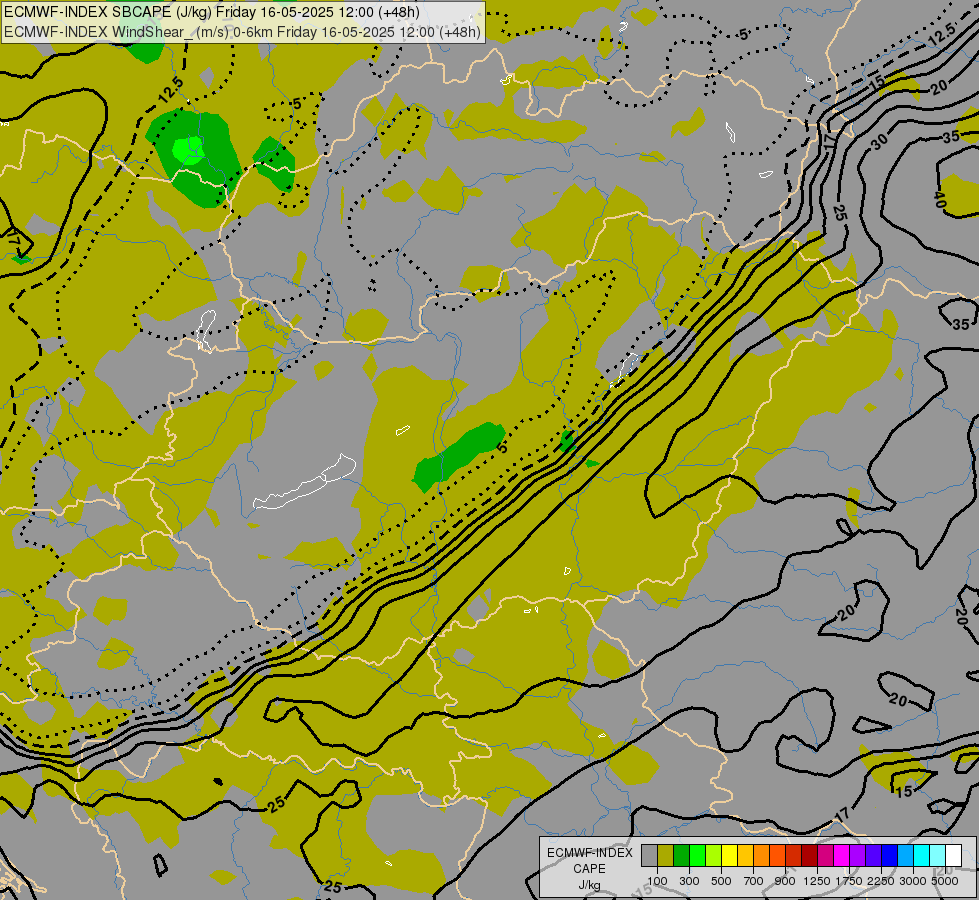Click the legend value 3000
This screenshot has height=900, width=979.
point(912,881)
